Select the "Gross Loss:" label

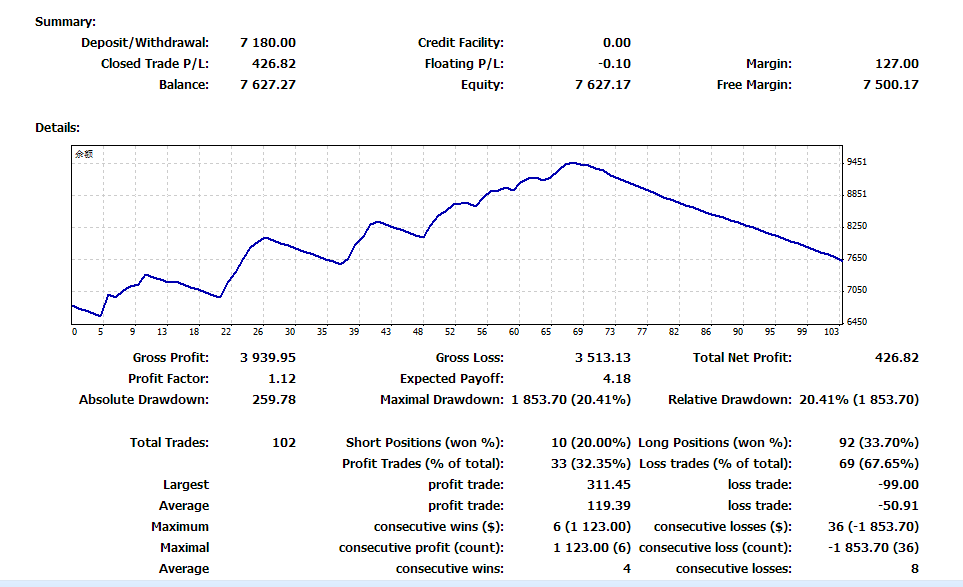point(470,357)
